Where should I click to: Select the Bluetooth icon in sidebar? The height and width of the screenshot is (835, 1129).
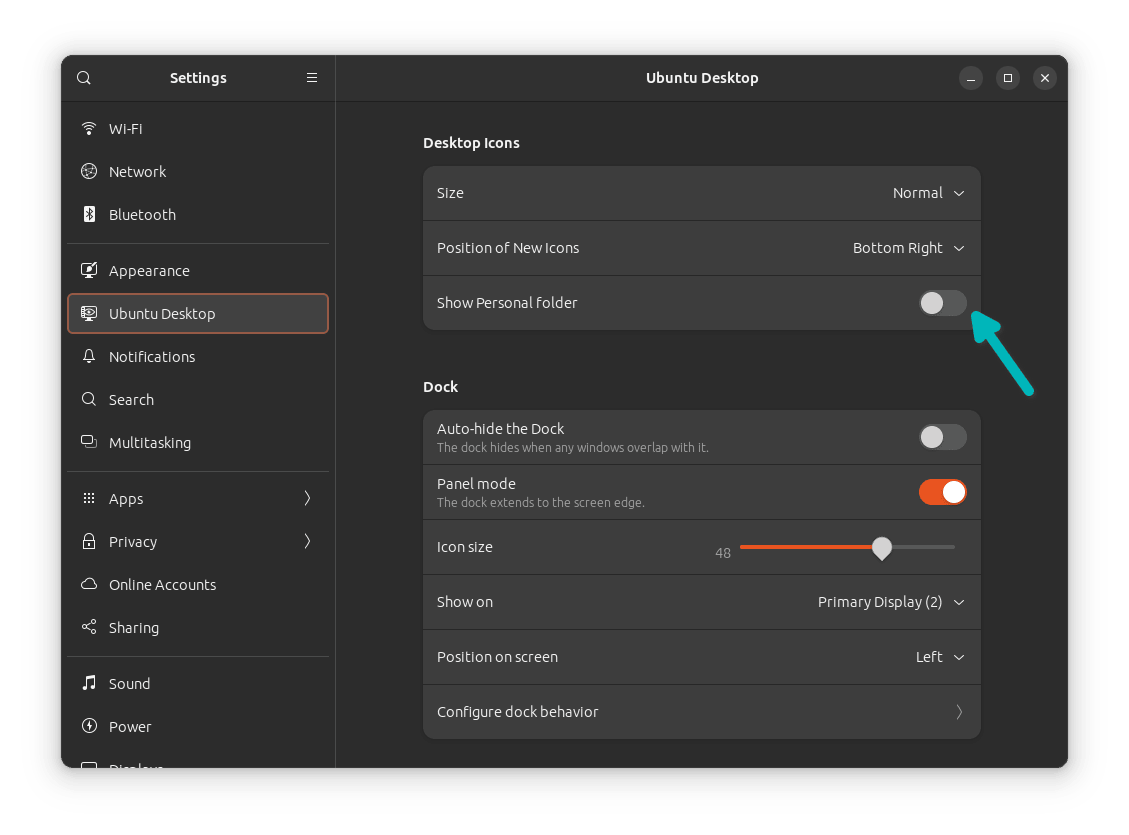(x=89, y=215)
